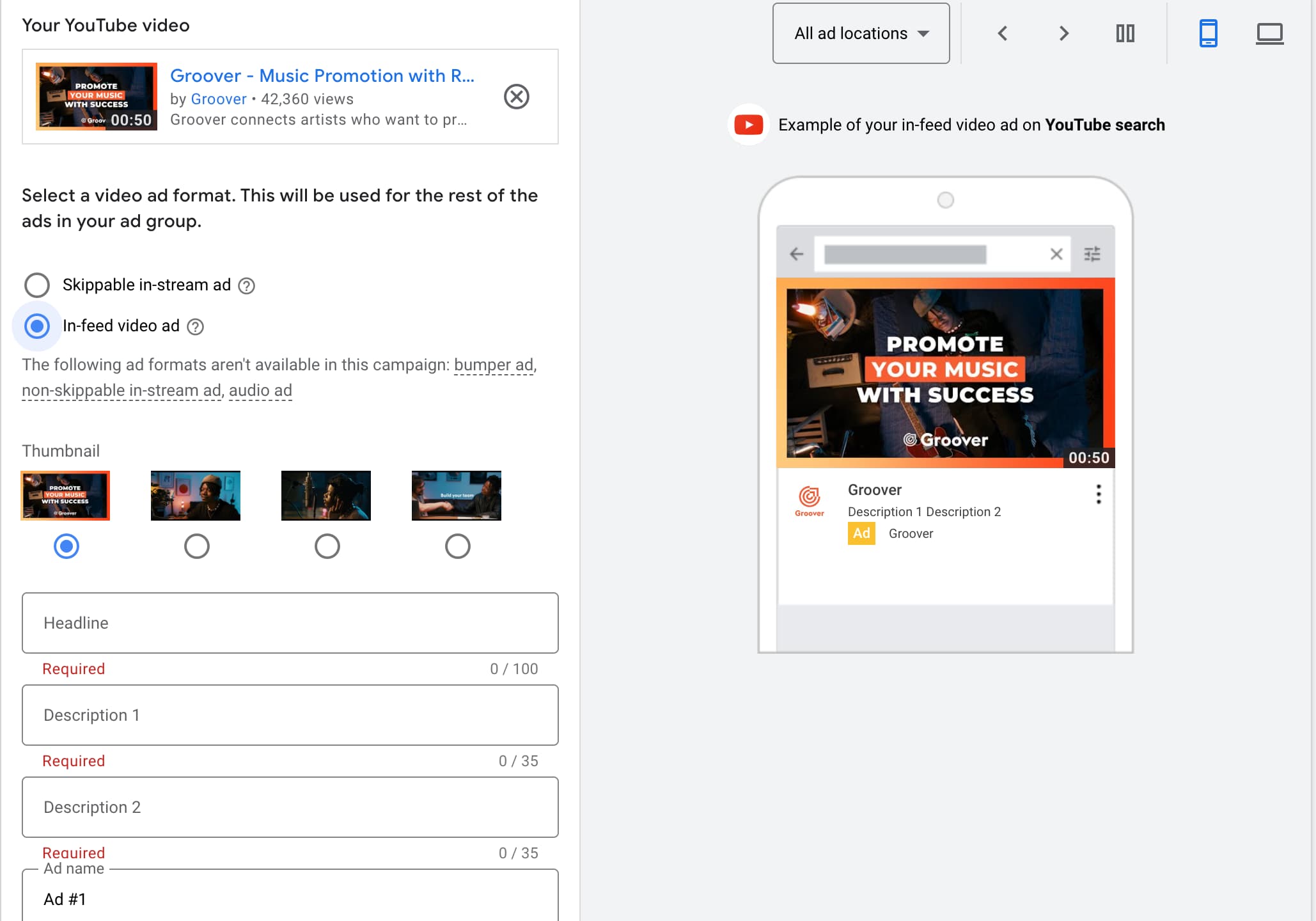Open help for In-feed video ad
1316x921 pixels.
coord(195,327)
